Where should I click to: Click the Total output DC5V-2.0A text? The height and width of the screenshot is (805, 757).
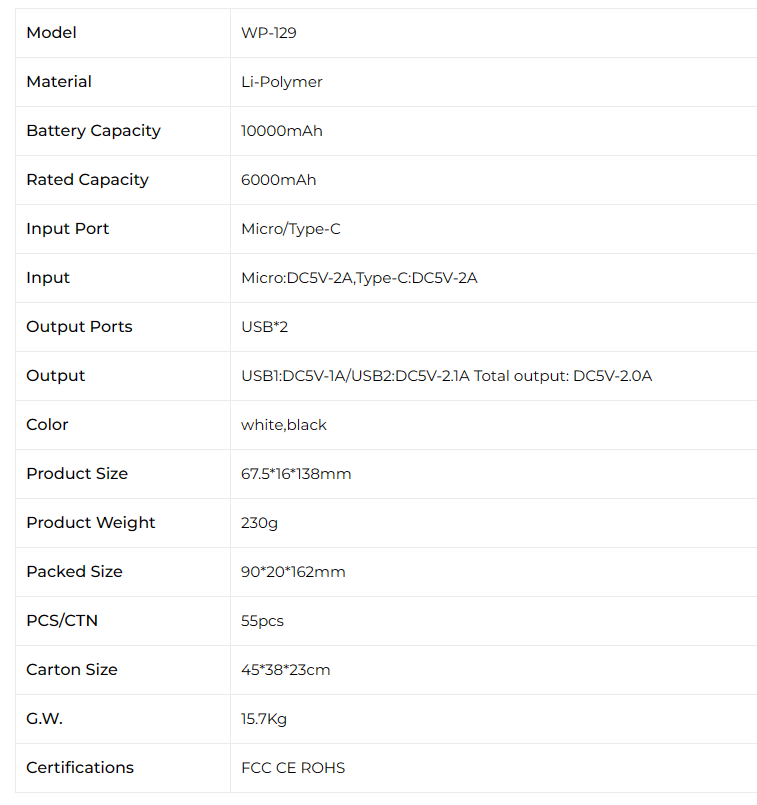click(563, 376)
